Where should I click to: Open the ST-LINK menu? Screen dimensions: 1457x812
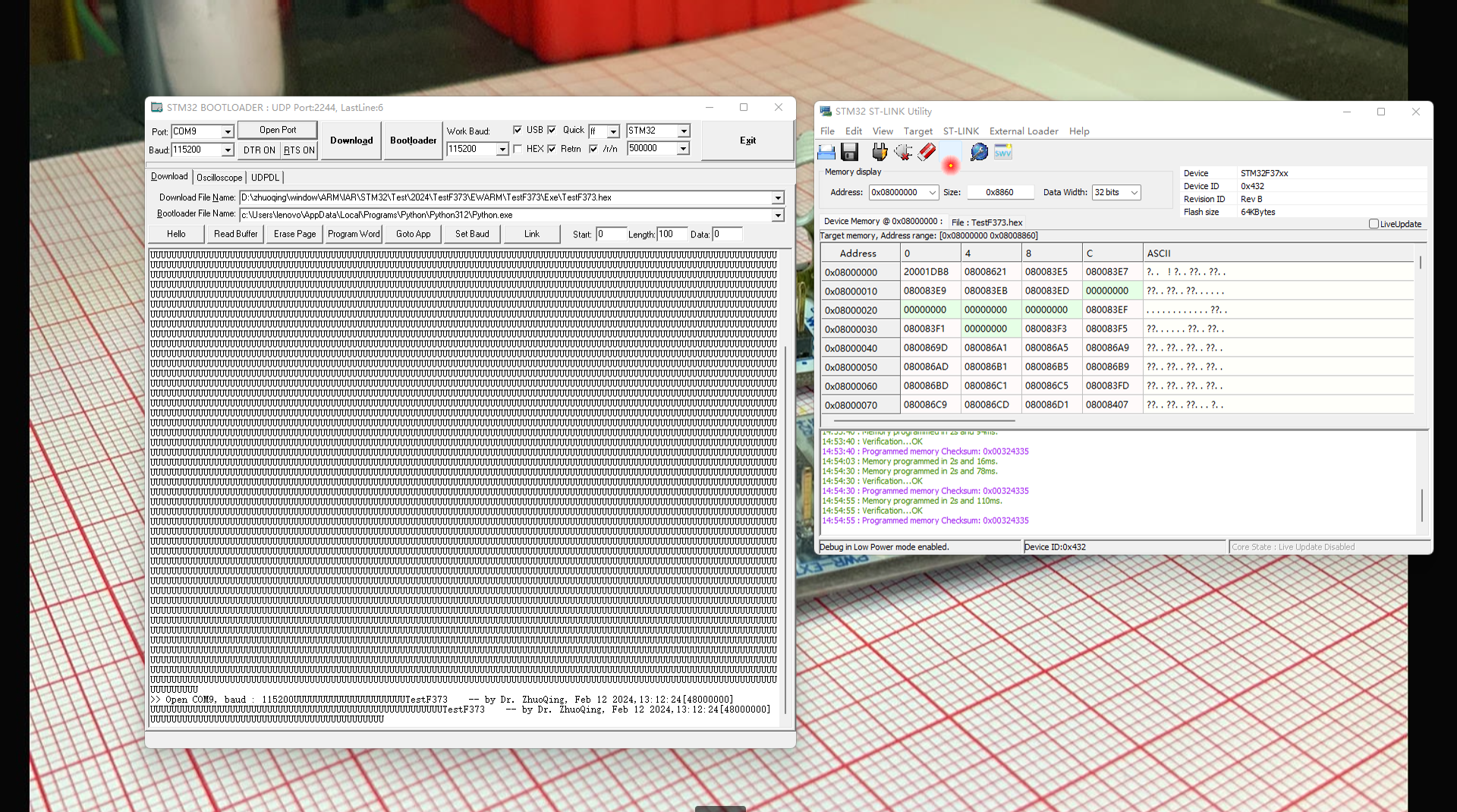(x=961, y=131)
